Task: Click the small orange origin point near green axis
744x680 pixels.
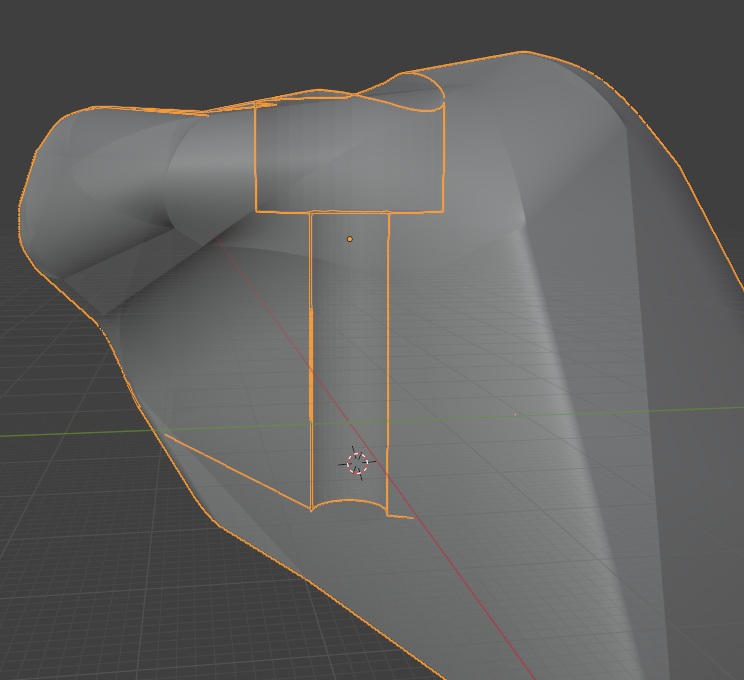Action: [515, 415]
